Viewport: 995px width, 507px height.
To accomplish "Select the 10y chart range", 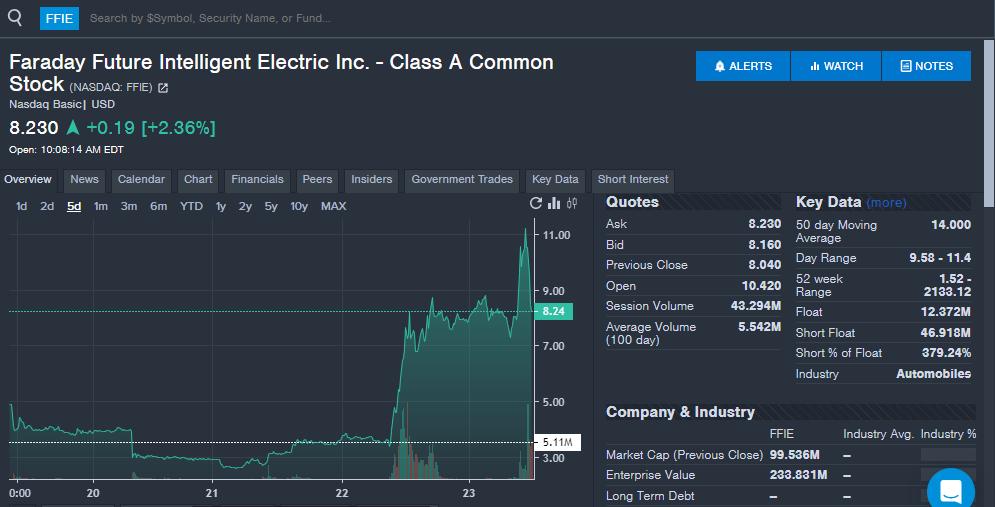I will click(x=299, y=206).
